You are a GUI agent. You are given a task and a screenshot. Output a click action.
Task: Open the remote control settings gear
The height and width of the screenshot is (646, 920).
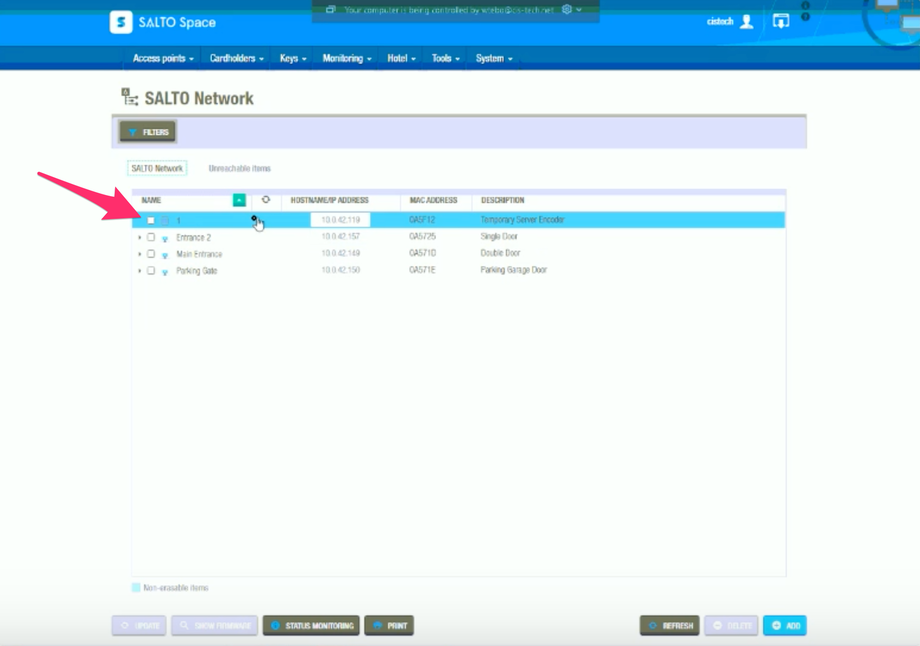[x=567, y=9]
